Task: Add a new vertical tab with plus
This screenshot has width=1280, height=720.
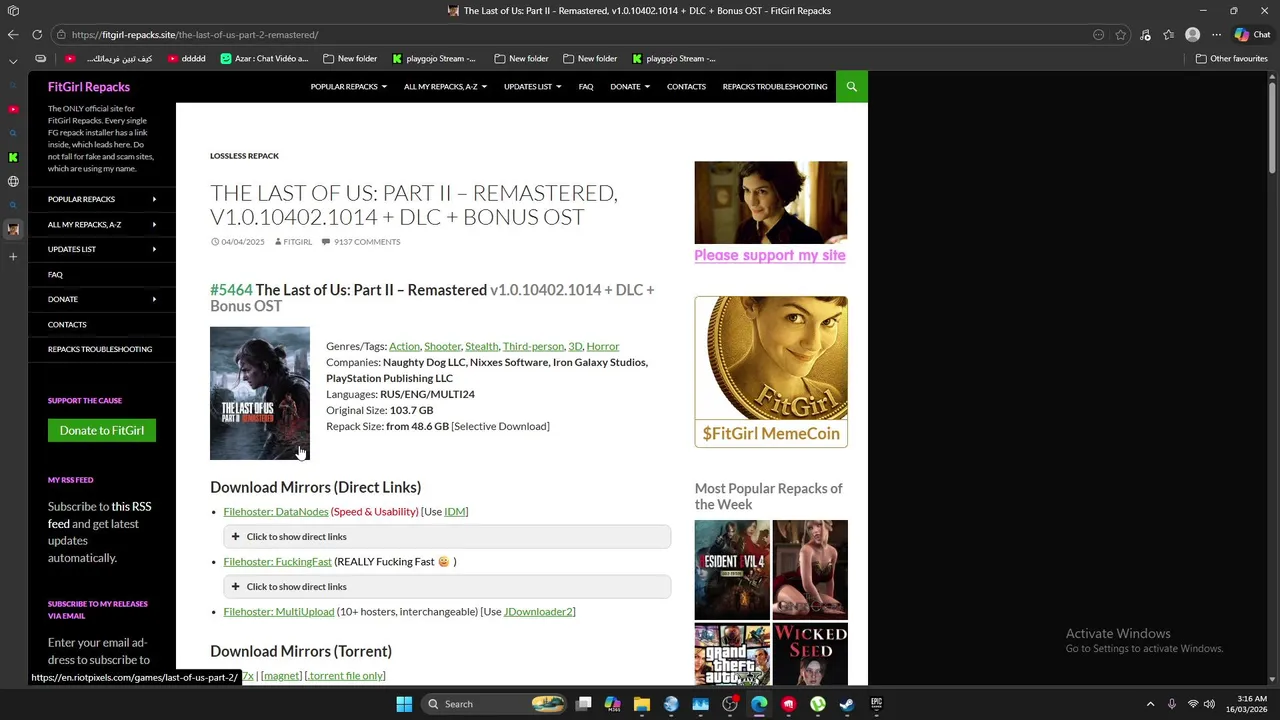Action: [x=13, y=257]
